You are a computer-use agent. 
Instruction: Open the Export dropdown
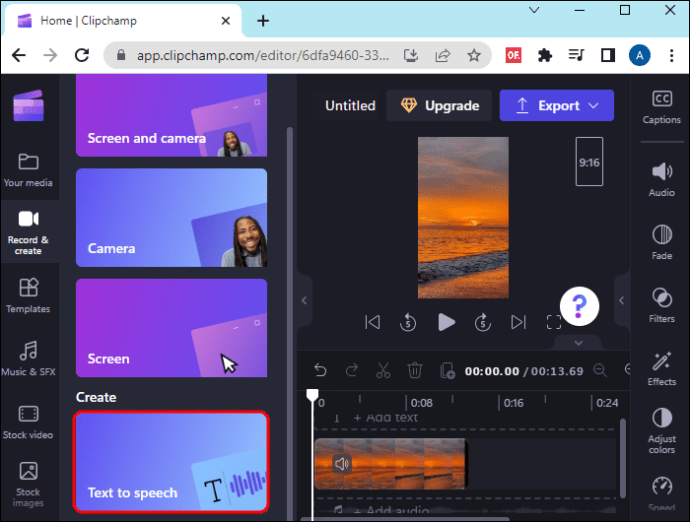click(557, 106)
